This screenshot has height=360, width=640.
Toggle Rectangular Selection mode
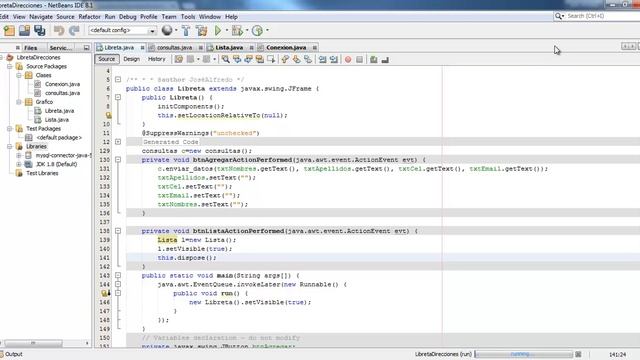click(x=271, y=60)
